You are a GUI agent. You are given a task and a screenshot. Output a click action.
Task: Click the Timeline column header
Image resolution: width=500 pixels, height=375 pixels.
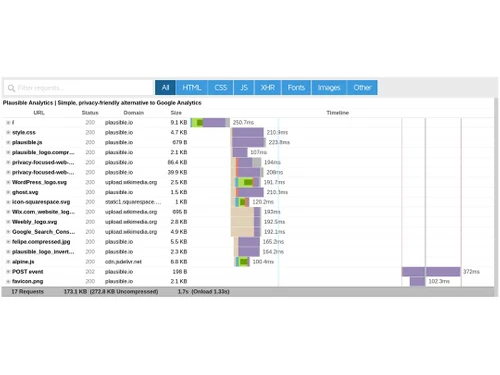coord(337,113)
